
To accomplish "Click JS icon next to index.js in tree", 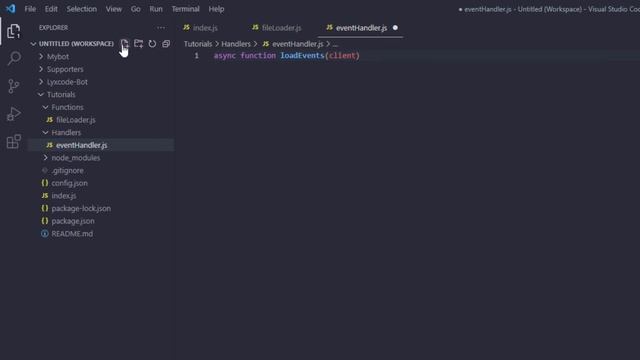I will pyautogui.click(x=45, y=196).
